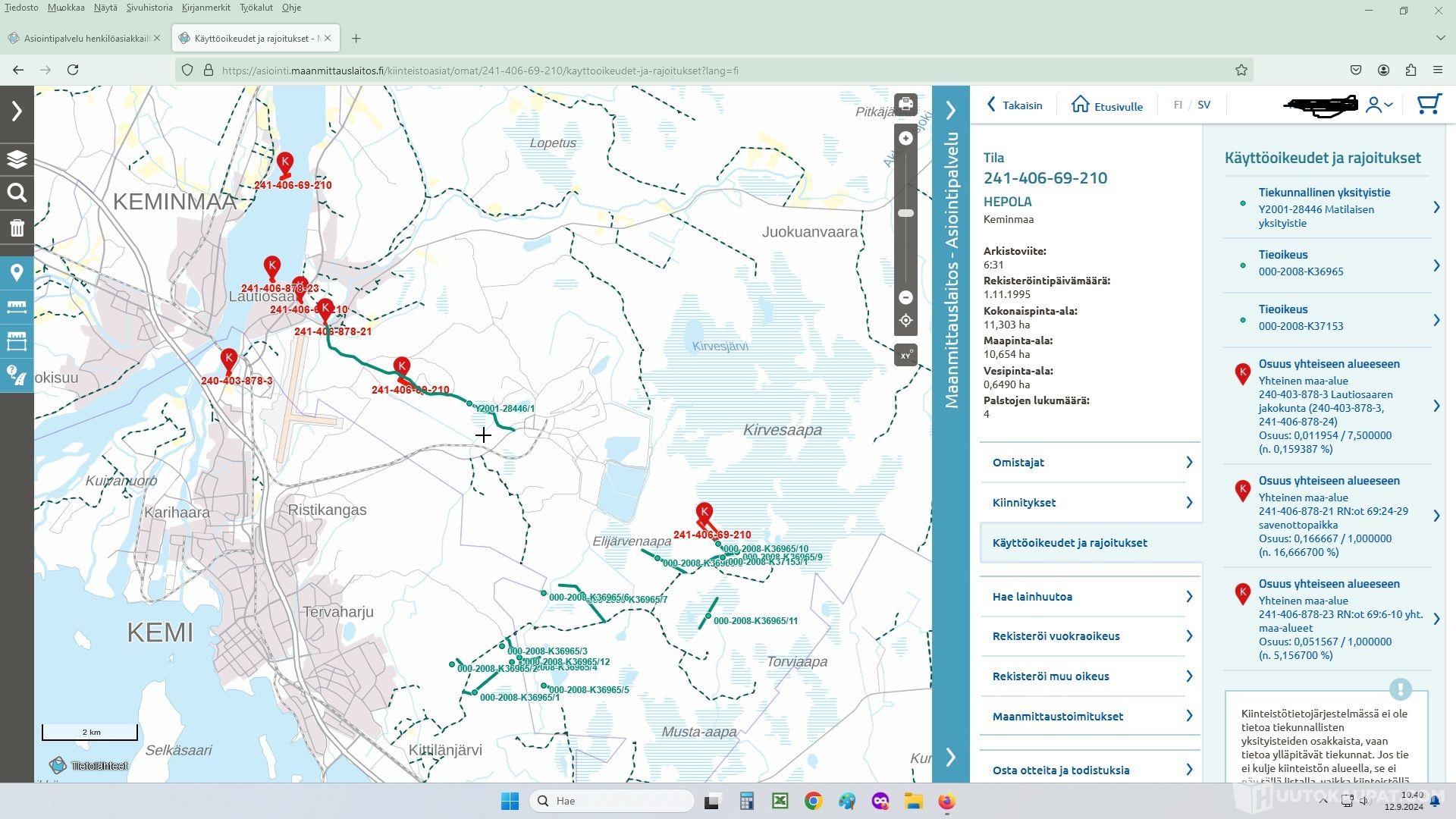Expand the left map tools sidebar
This screenshot has height=819, width=1456.
point(17,111)
